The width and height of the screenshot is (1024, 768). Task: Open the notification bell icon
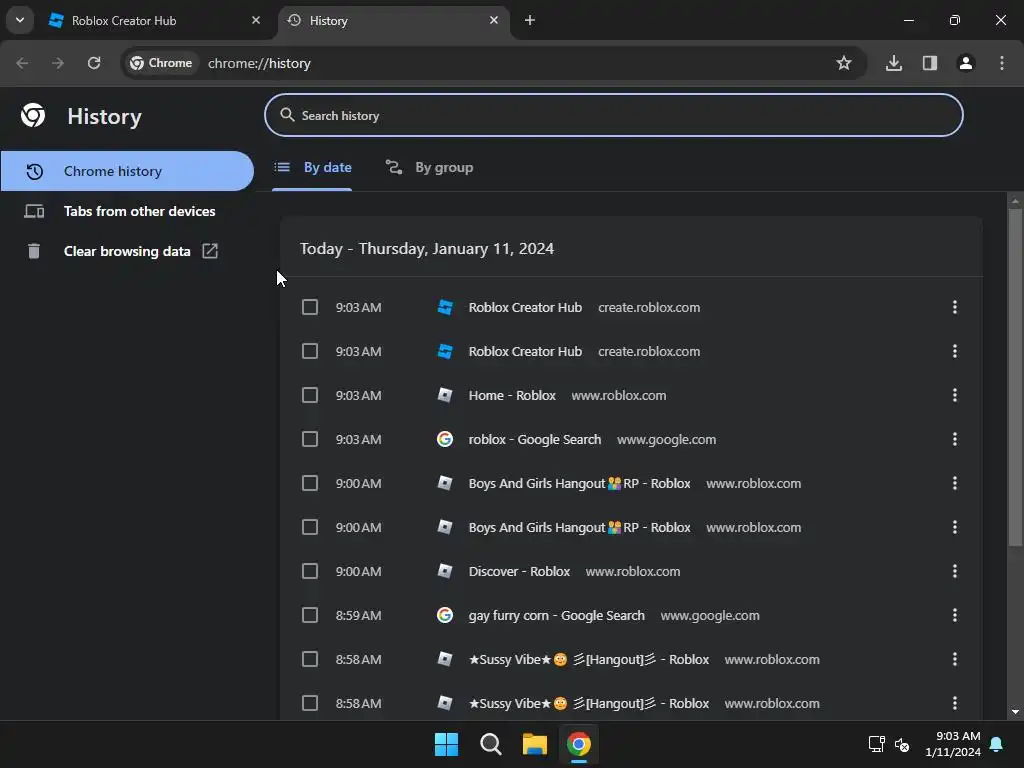(x=997, y=744)
